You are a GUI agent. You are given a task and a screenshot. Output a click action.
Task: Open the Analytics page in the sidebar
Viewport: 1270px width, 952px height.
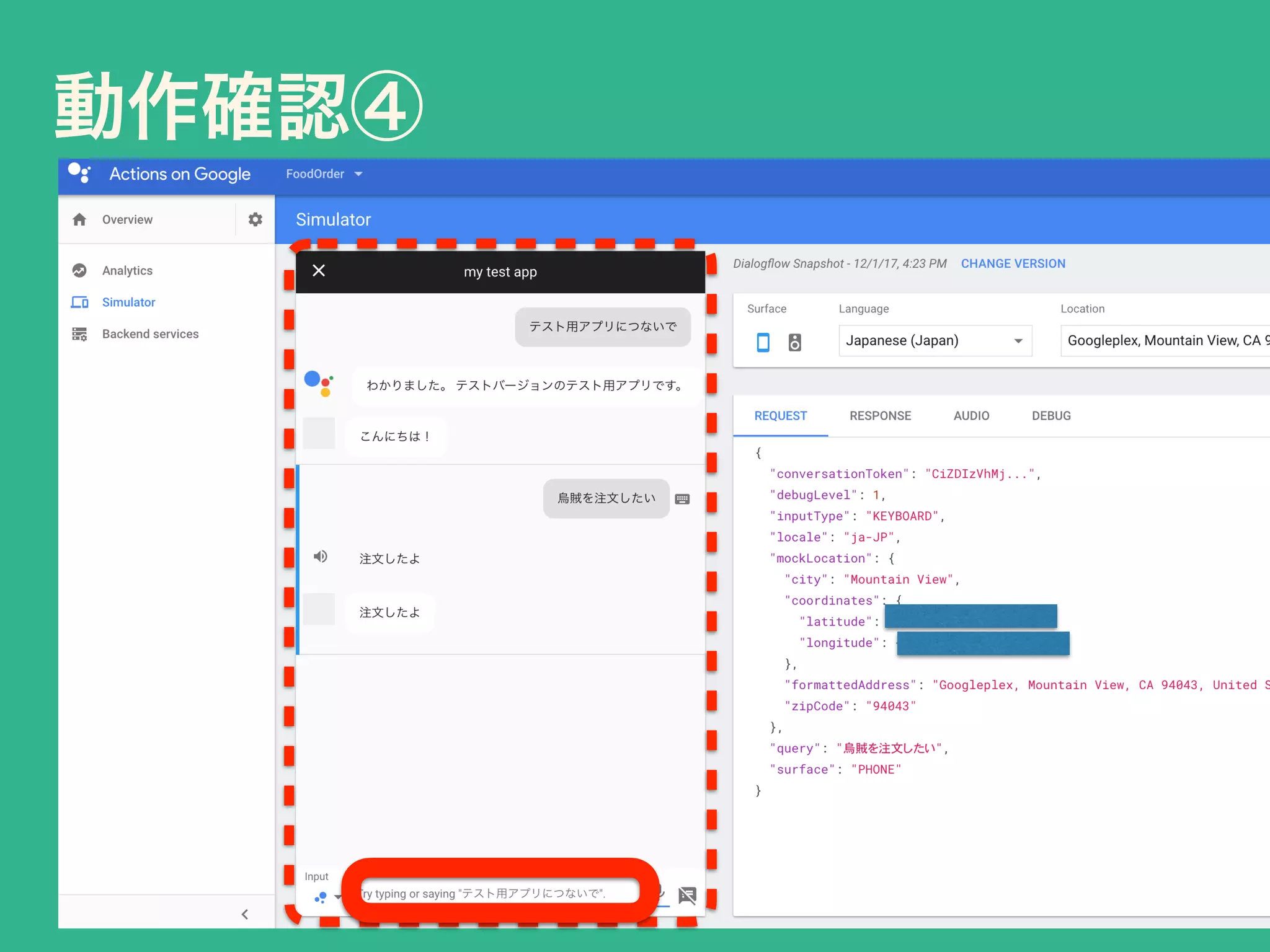127,271
